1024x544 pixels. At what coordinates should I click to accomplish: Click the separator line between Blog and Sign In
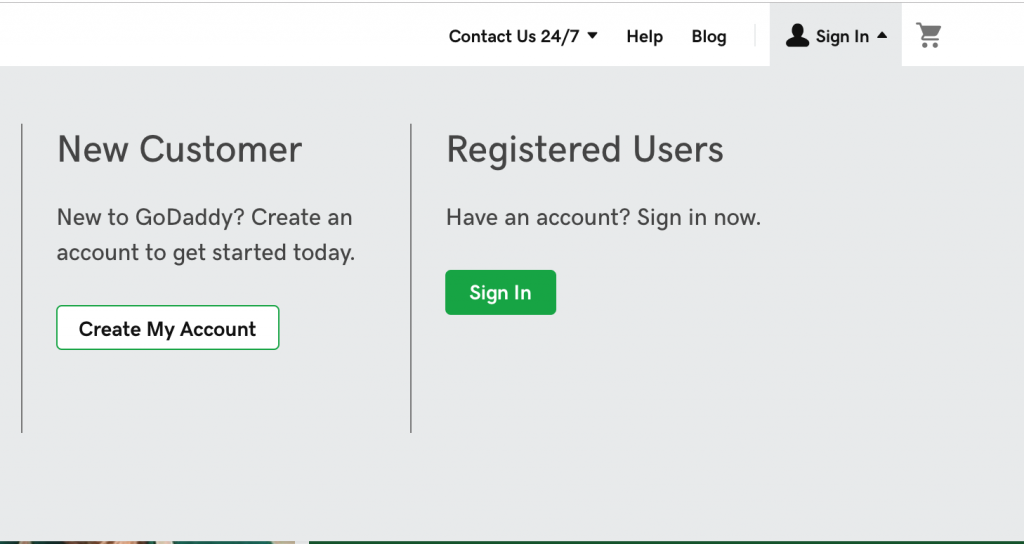point(755,35)
